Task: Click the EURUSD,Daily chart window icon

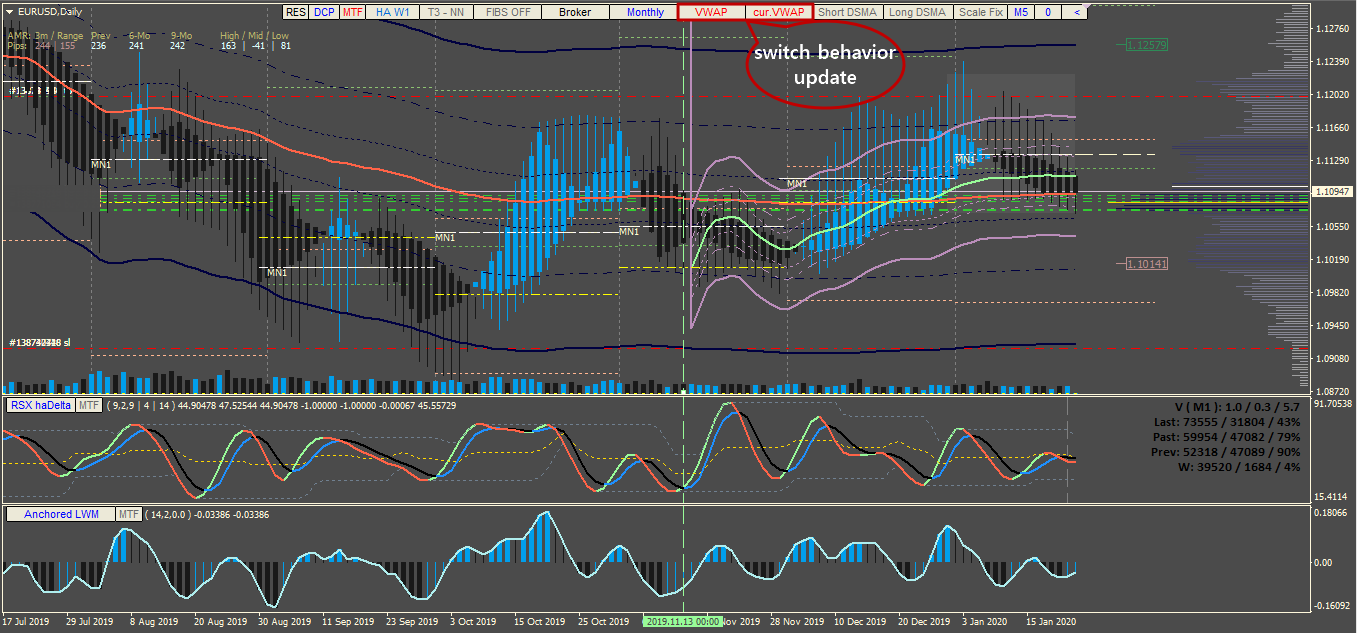Action: click(x=9, y=11)
